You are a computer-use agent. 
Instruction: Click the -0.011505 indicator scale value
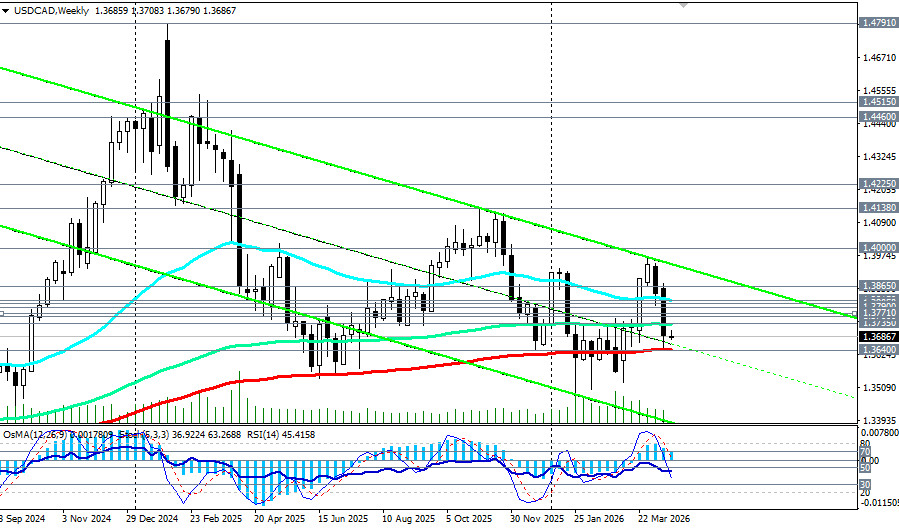click(878, 502)
